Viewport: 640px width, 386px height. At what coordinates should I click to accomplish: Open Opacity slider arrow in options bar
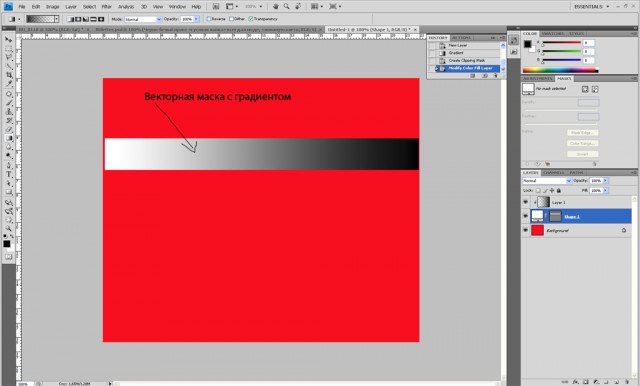click(196, 19)
